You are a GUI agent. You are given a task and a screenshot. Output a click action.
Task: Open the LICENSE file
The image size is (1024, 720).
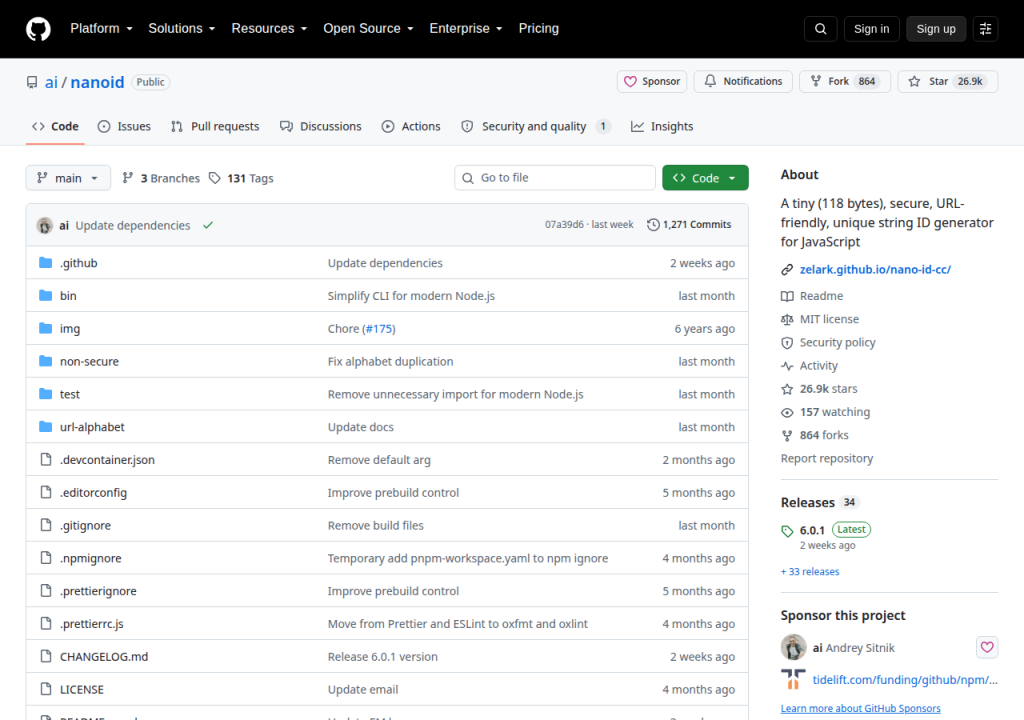82,689
